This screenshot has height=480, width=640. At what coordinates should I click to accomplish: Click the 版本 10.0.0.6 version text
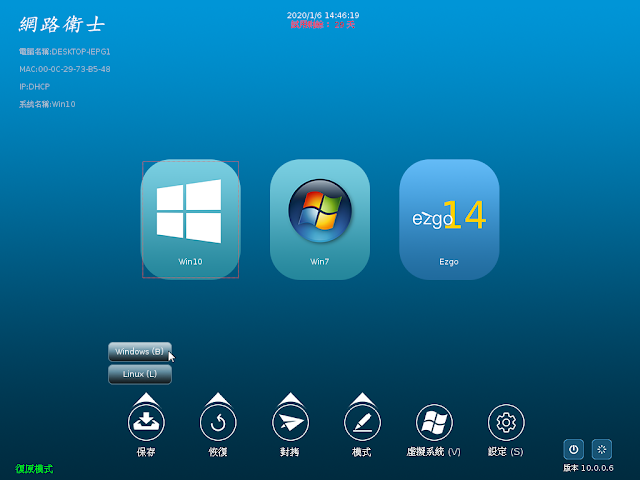point(588,468)
